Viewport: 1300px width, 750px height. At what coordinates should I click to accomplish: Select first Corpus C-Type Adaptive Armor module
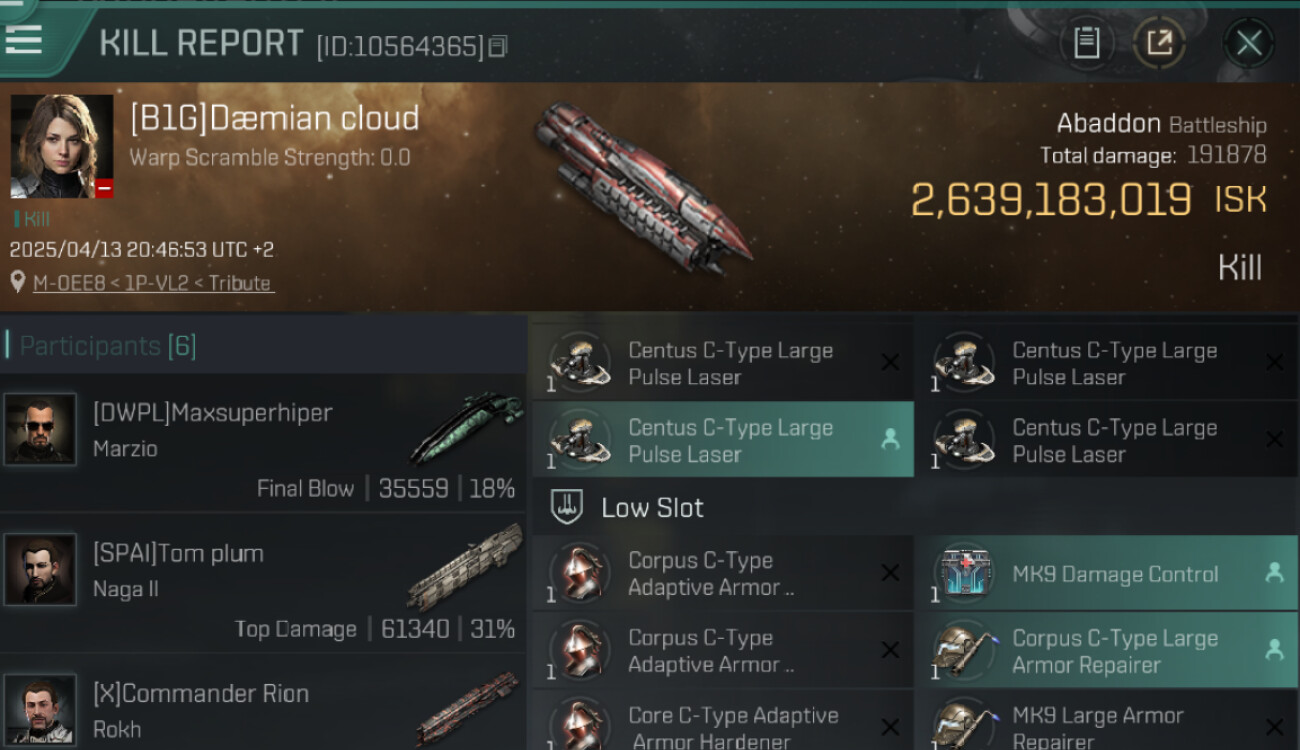pyautogui.click(x=722, y=574)
